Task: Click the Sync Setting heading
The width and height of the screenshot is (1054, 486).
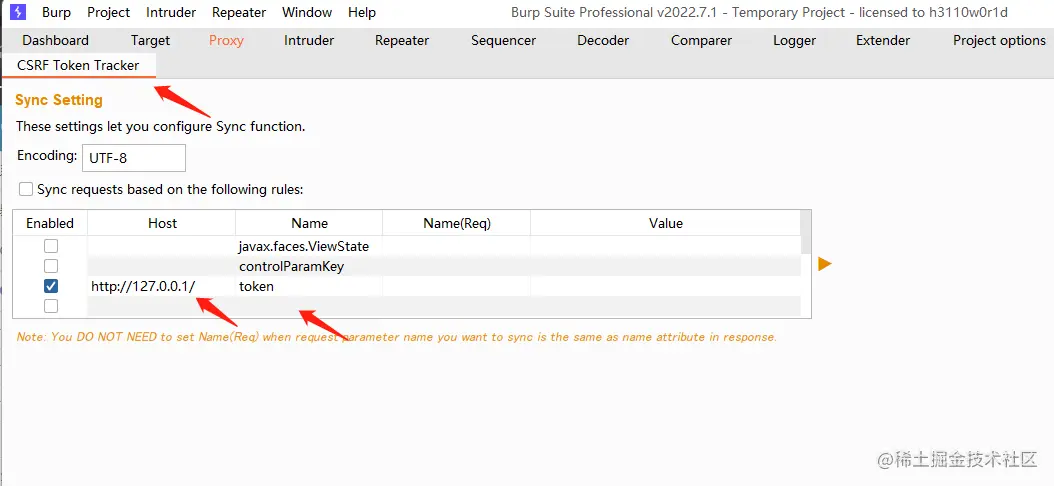Action: [x=59, y=100]
